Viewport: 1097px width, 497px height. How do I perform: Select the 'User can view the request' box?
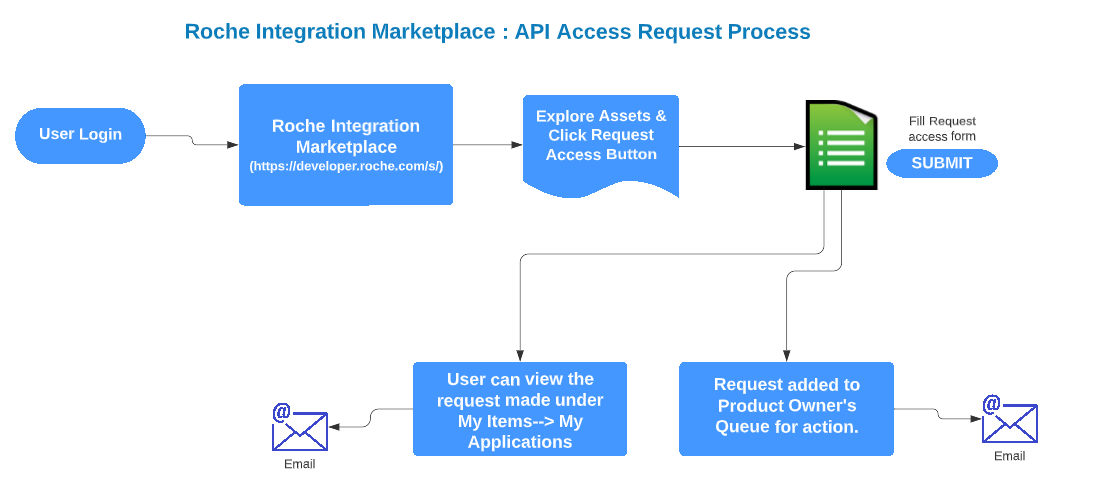pyautogui.click(x=520, y=410)
